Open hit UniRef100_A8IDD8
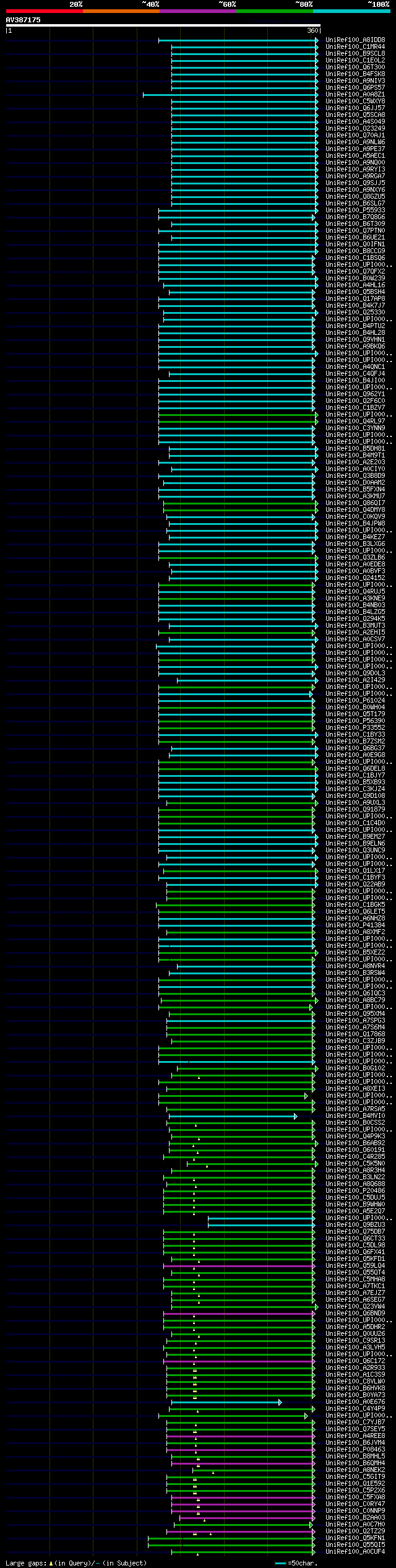Viewport: 396px width, 1568px height. (355, 40)
